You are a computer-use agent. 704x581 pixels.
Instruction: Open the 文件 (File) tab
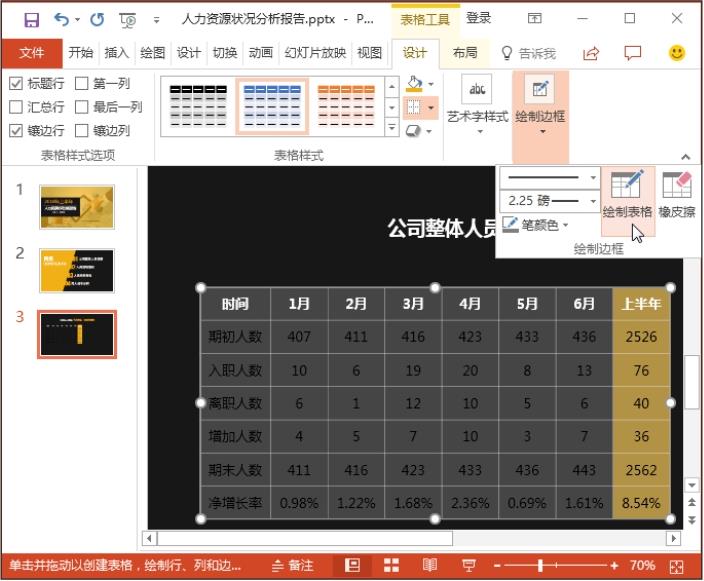(32, 53)
